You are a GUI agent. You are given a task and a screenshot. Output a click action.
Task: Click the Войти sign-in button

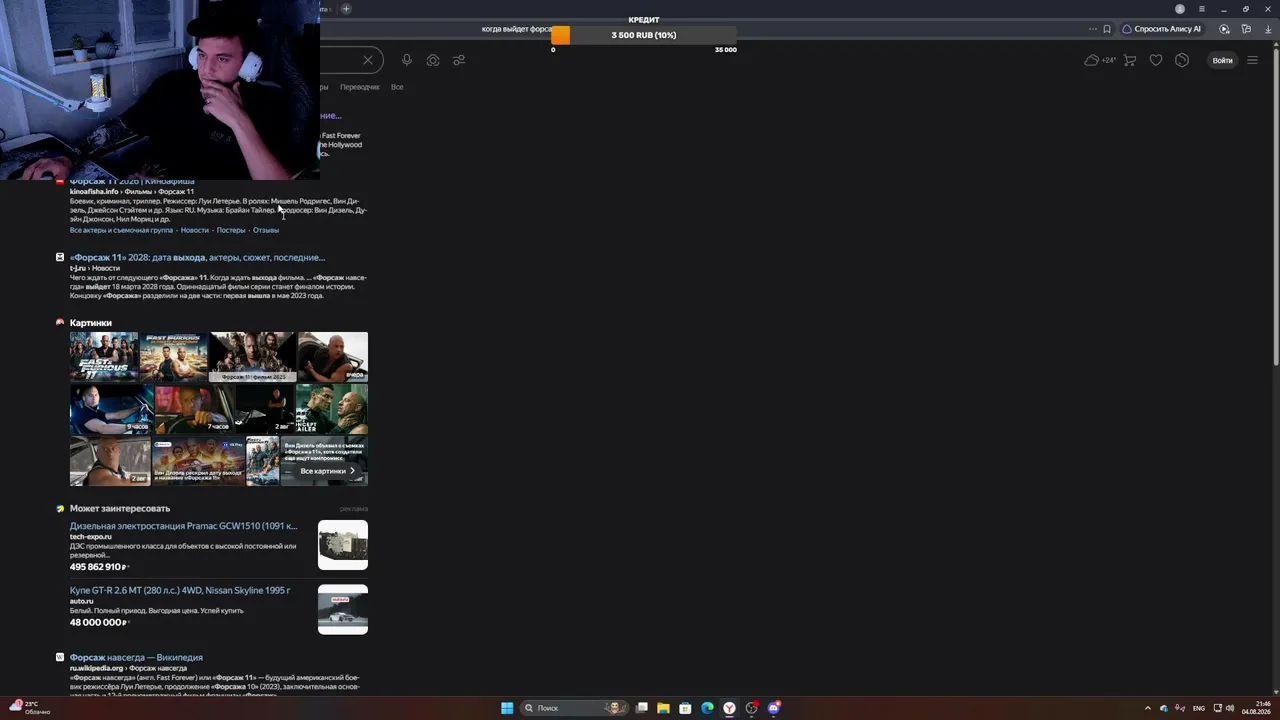tap(1222, 60)
